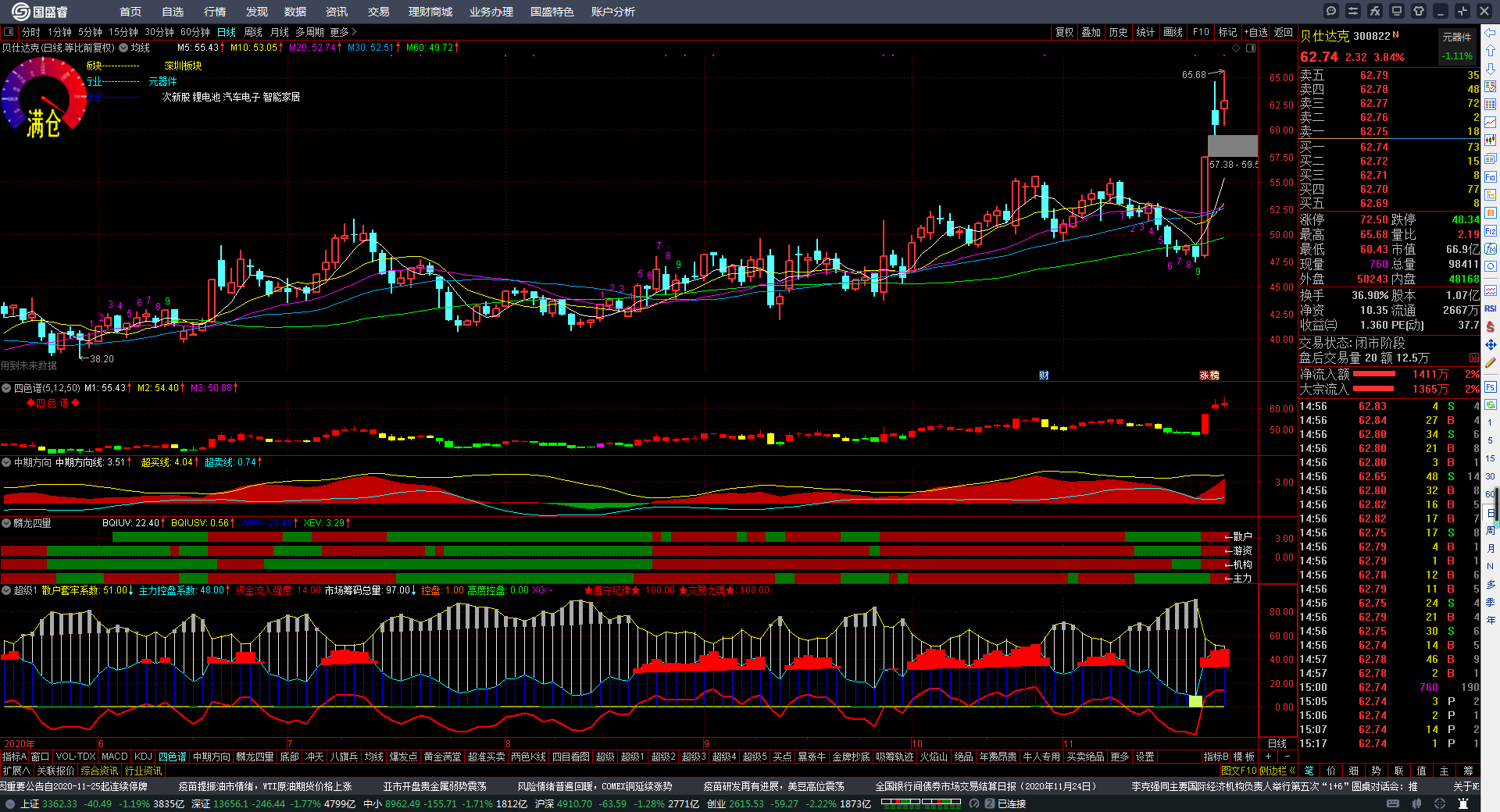Click the 画线 drawing button

(1173, 32)
